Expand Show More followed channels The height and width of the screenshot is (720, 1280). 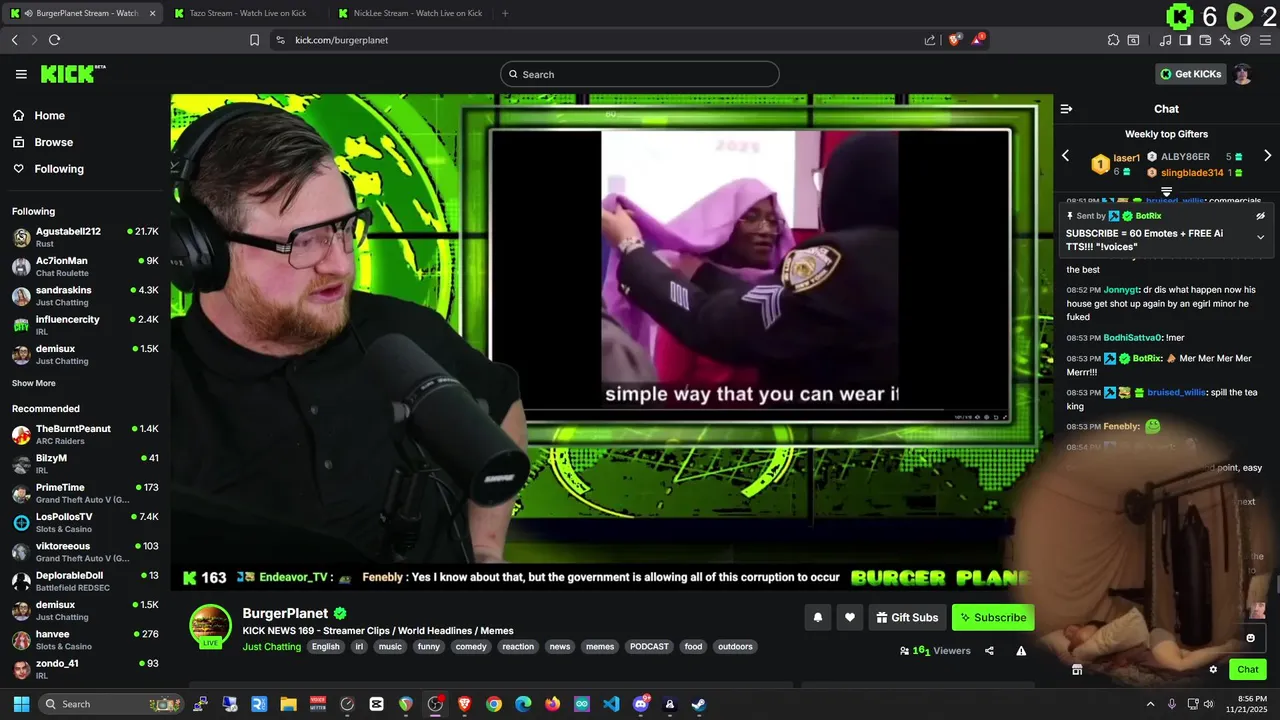pos(34,383)
